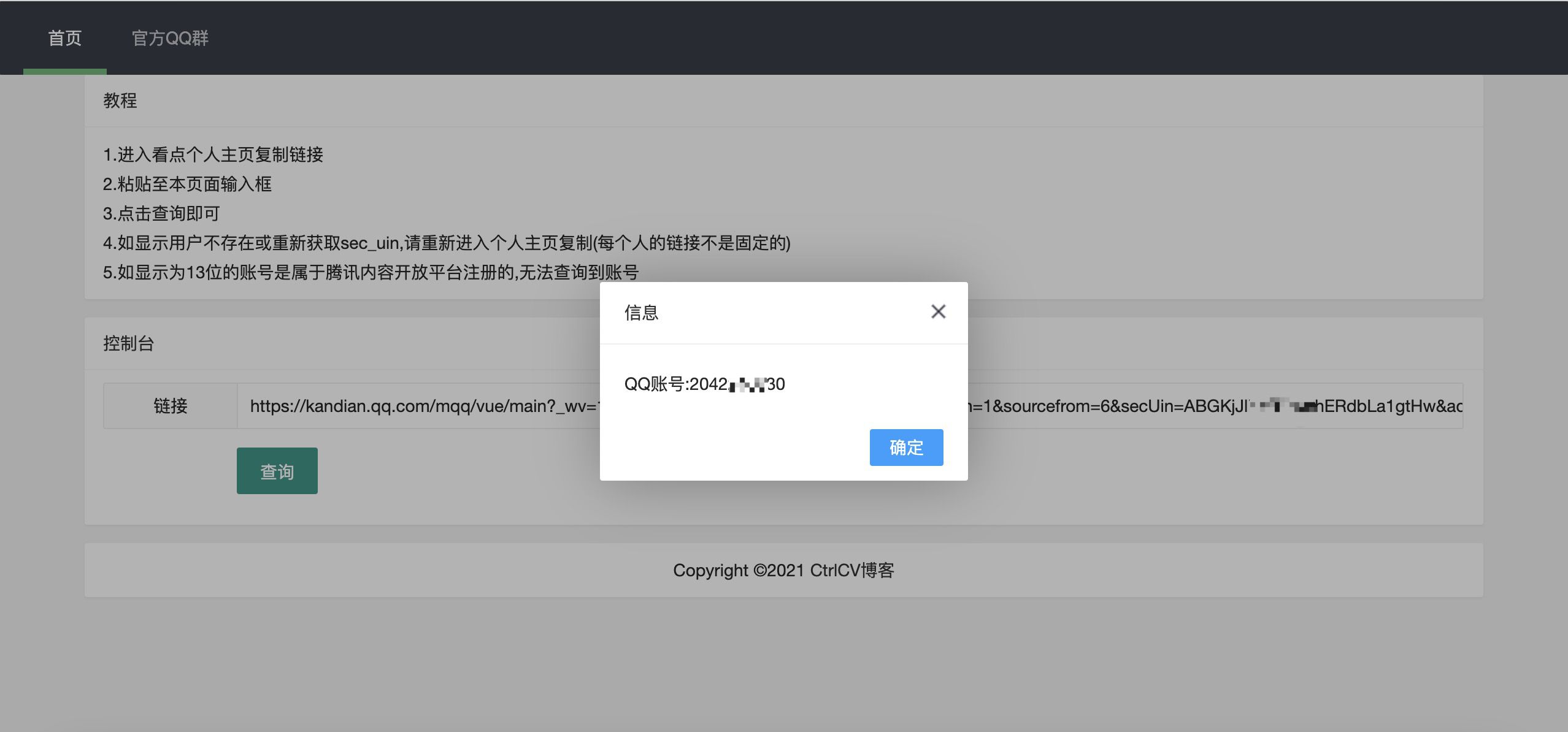Click the 控制台 panel heading

click(x=128, y=343)
